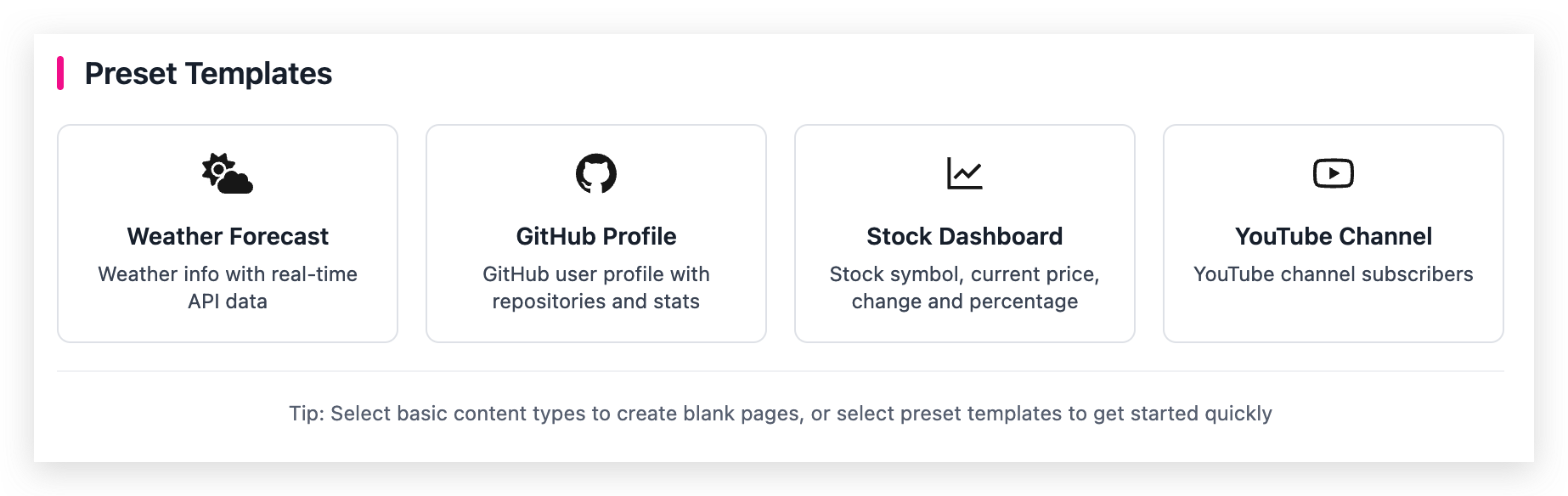Click the YouTube play button icon

click(1333, 173)
